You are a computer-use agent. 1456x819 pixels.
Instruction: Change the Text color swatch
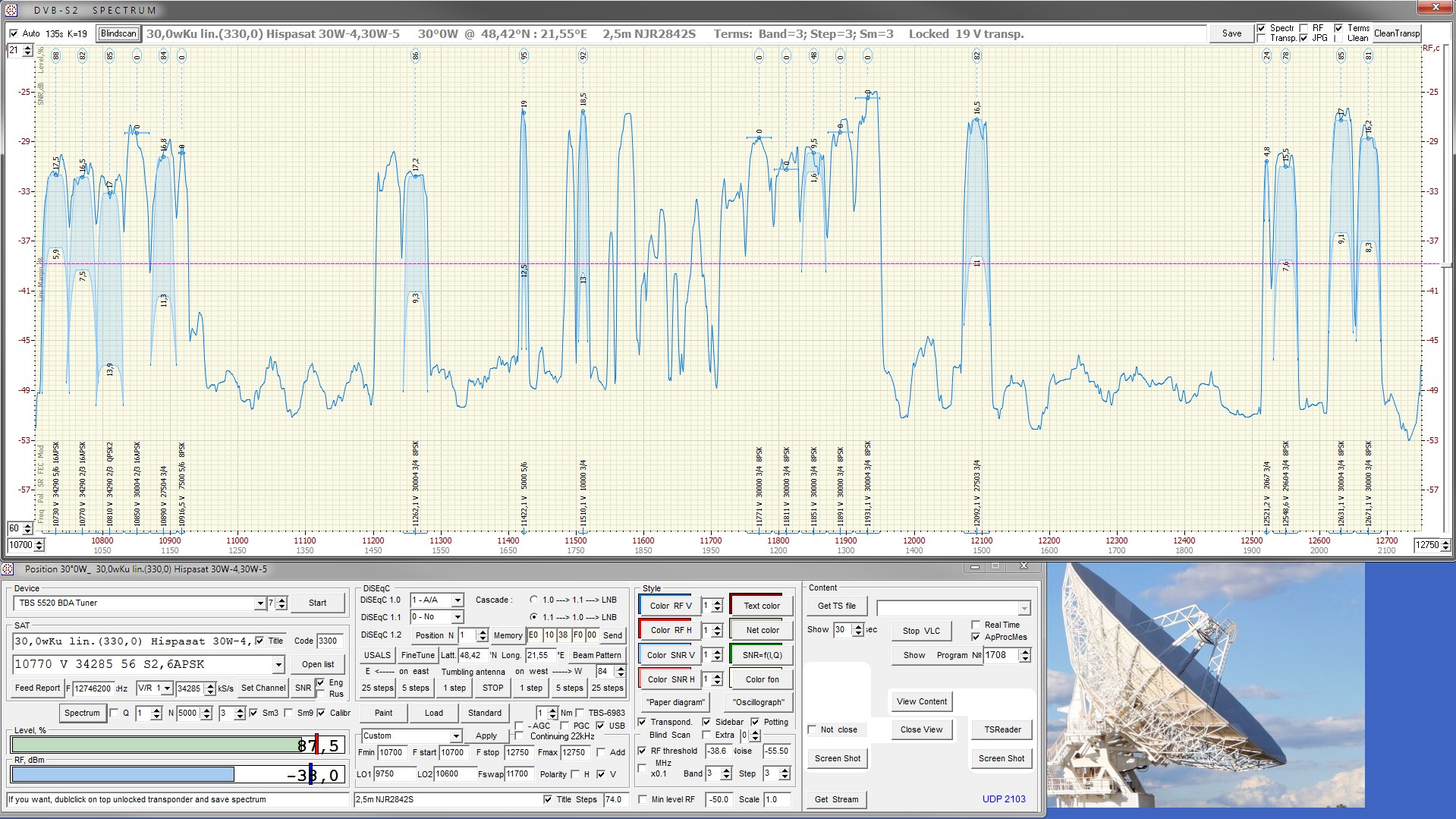(x=761, y=606)
